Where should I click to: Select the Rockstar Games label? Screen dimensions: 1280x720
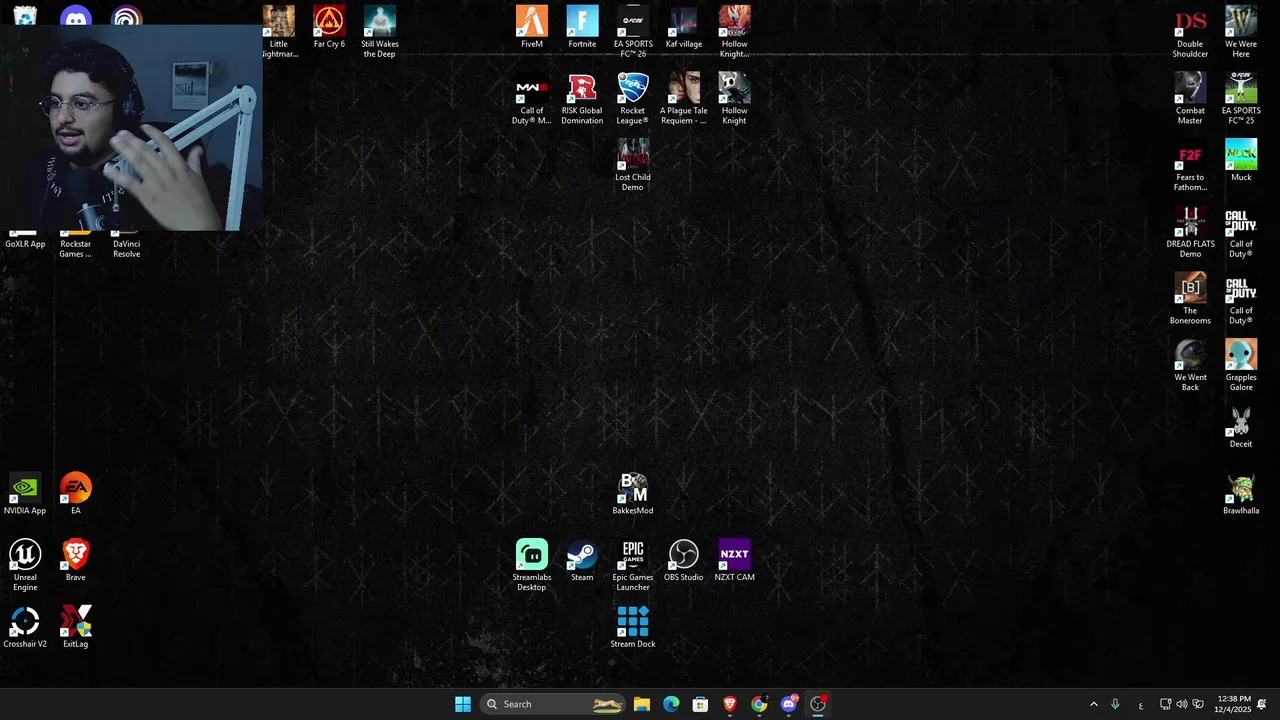(x=75, y=249)
